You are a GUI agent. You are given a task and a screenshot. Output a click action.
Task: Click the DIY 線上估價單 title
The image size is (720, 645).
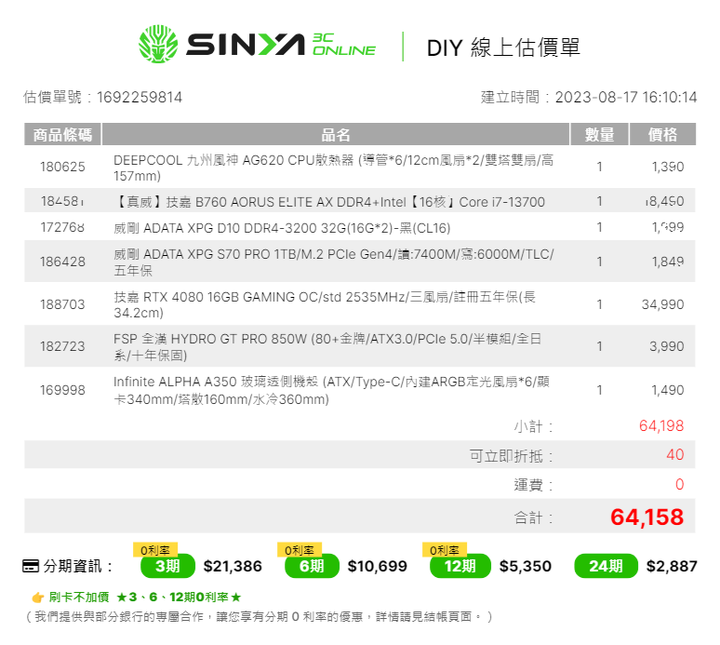503,48
